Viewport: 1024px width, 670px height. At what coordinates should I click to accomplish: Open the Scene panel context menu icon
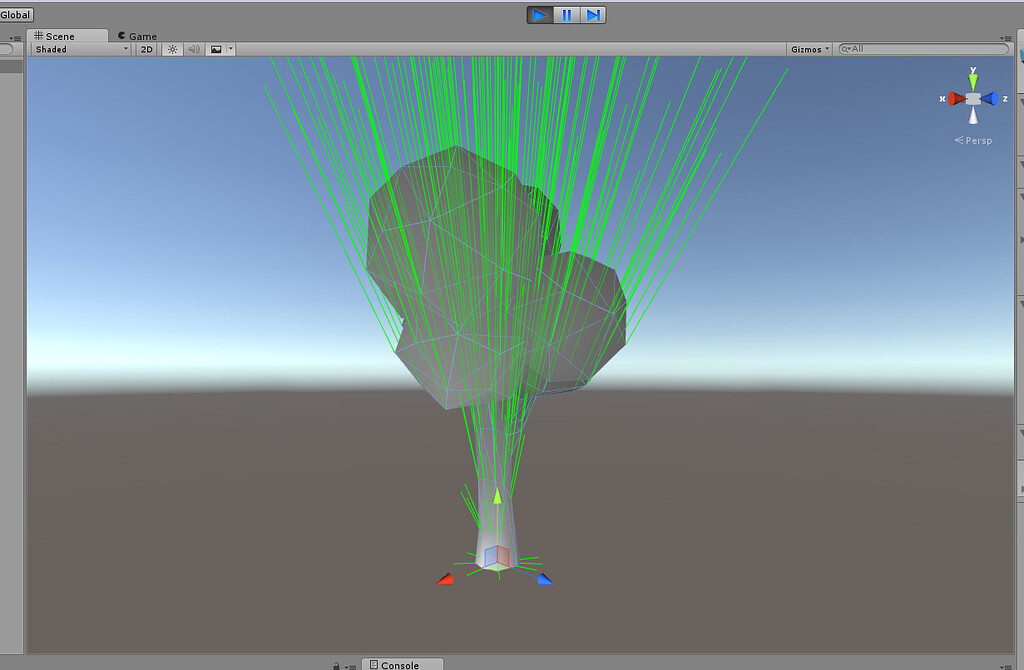pos(1007,36)
